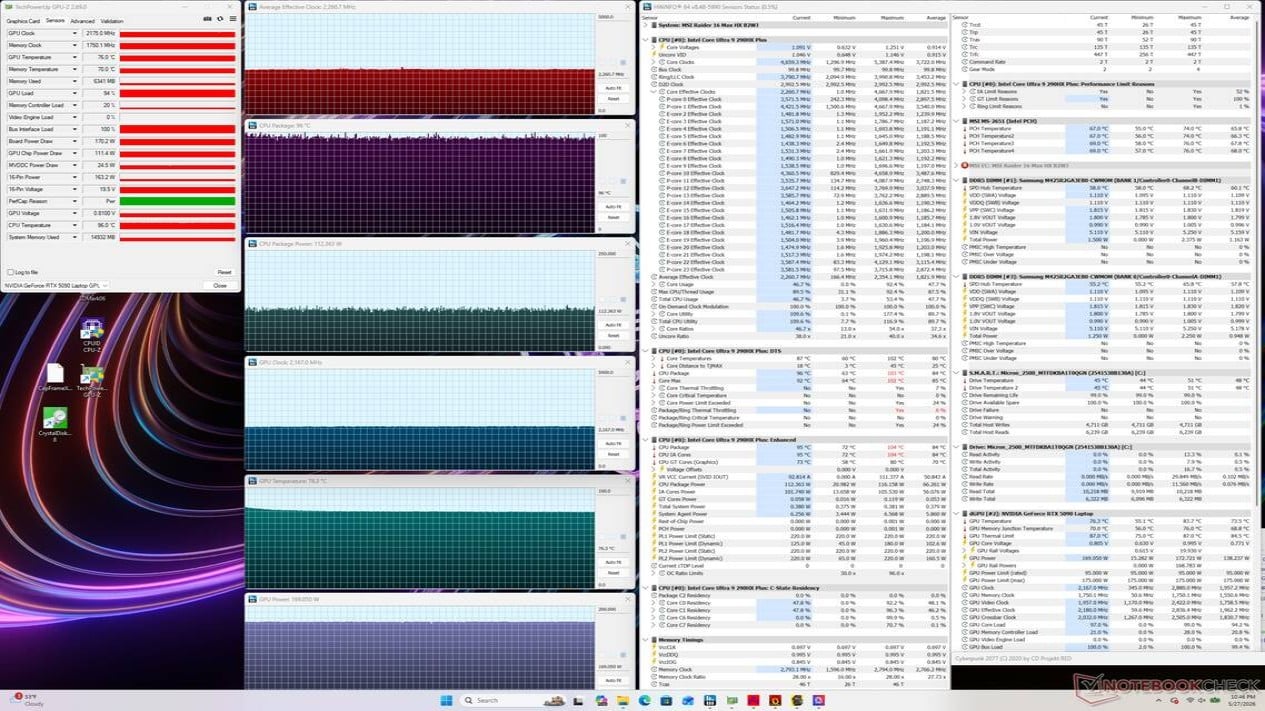Select the Drive Remaining Life row
This screenshot has width=1265, height=711.
coord(1107,395)
